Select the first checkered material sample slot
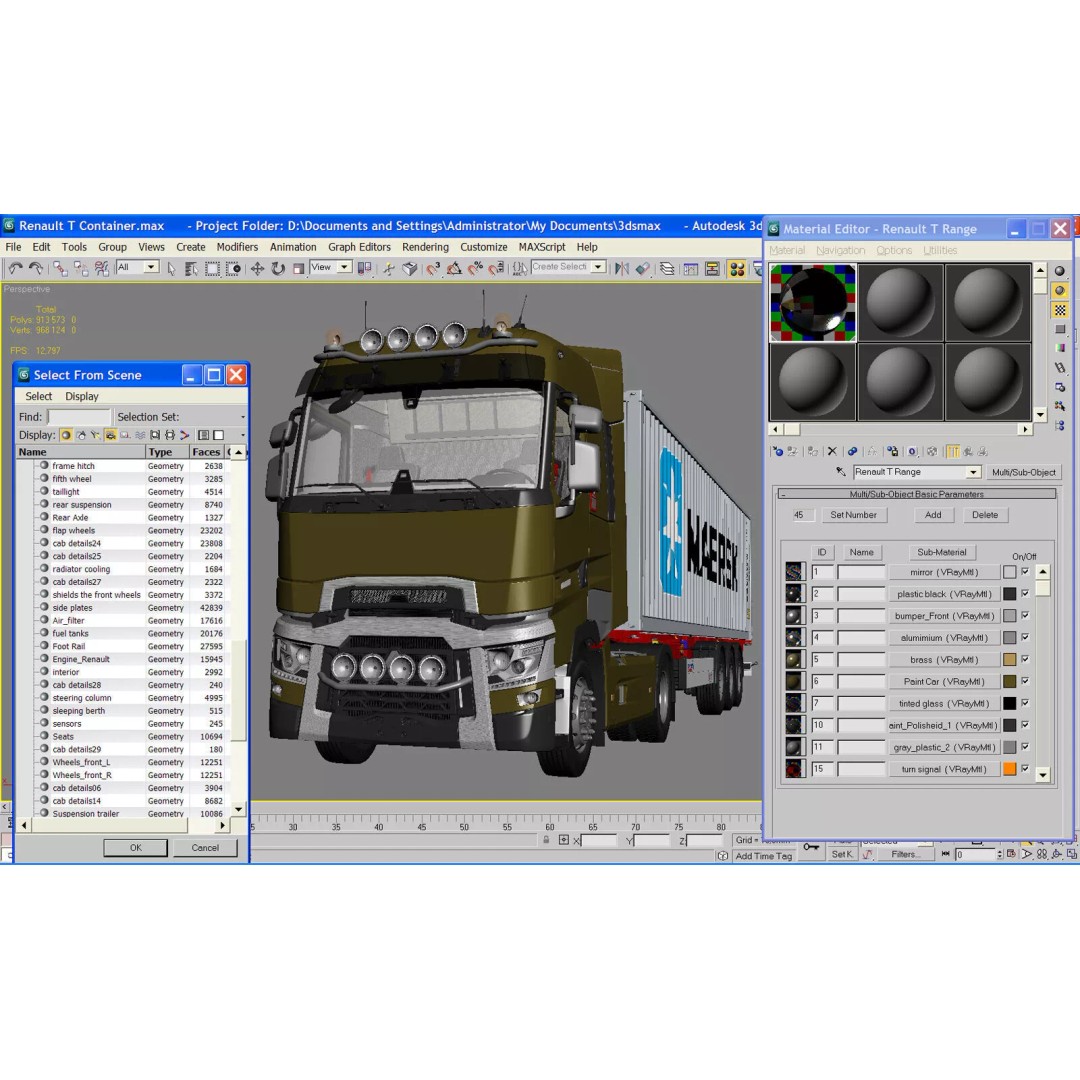The image size is (1080, 1080). pos(813,303)
